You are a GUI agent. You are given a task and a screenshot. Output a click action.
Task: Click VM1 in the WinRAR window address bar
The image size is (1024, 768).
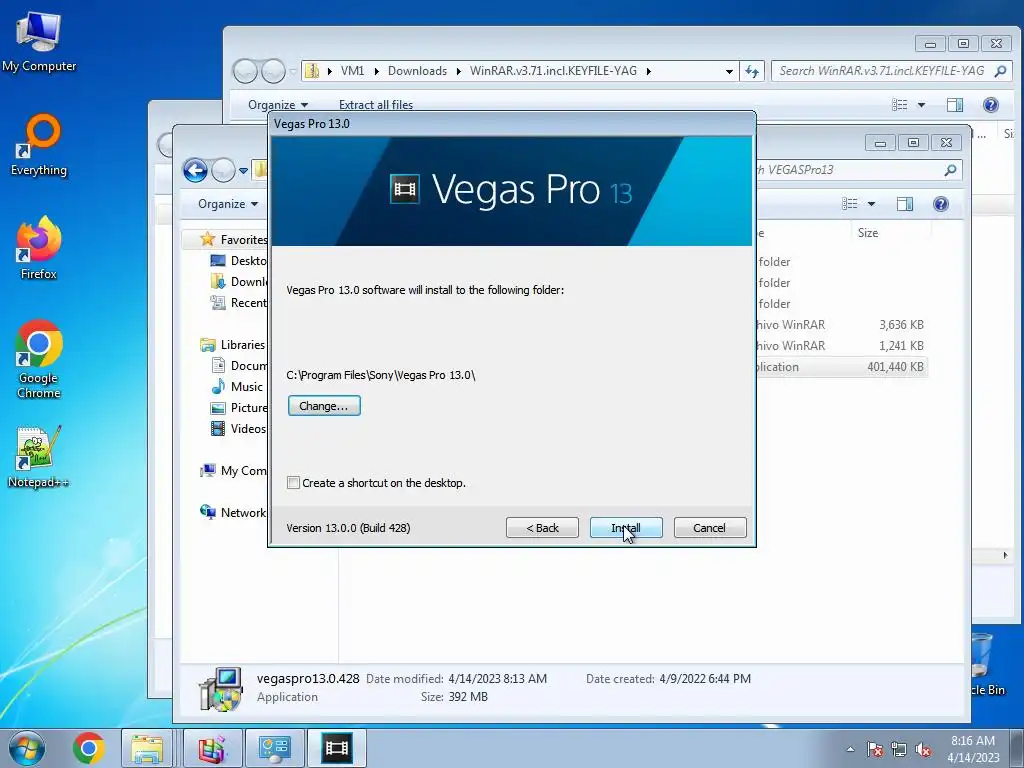click(x=353, y=71)
